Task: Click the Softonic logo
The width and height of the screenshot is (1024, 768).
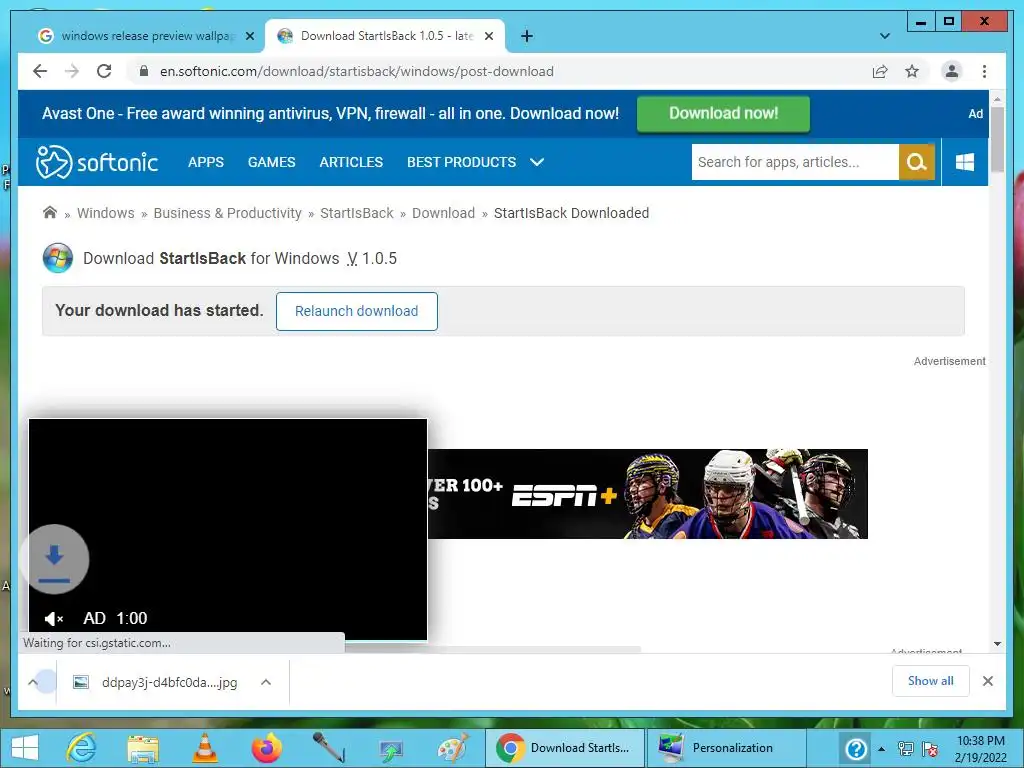Action: point(97,162)
